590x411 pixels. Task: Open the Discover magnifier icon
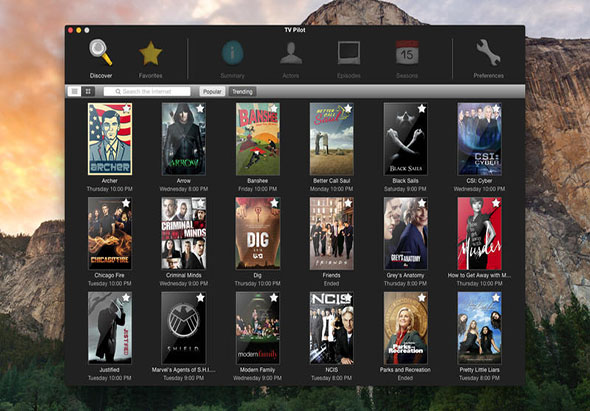point(100,52)
